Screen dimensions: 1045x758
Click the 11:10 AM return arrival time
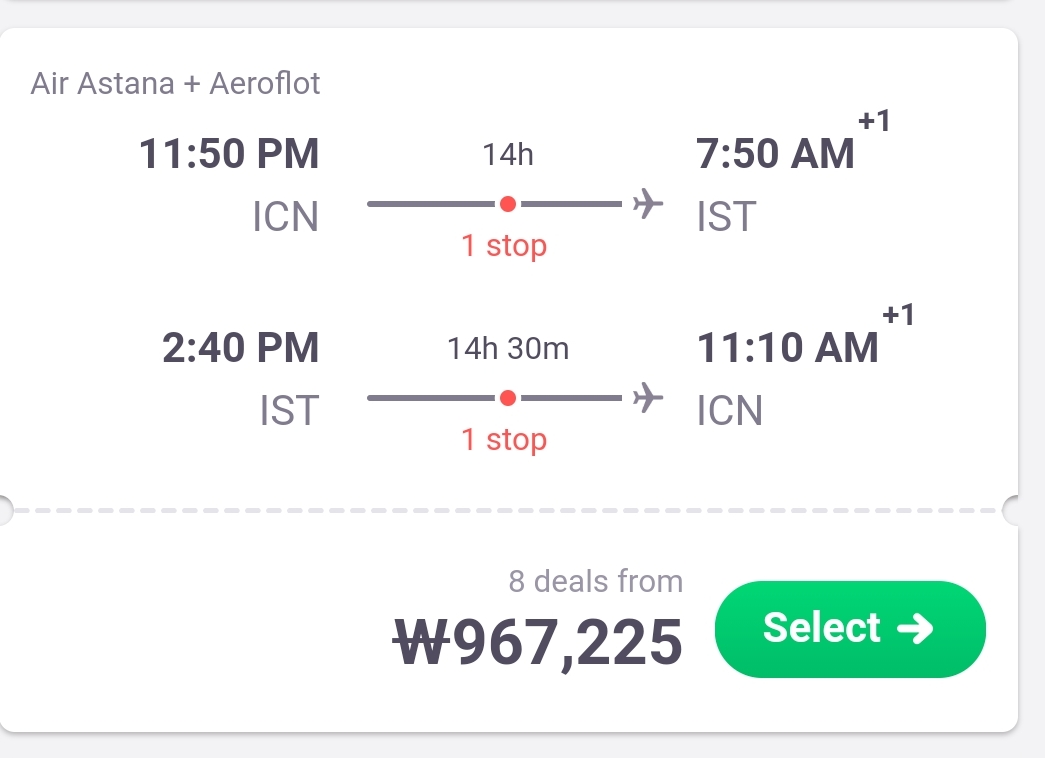point(787,348)
